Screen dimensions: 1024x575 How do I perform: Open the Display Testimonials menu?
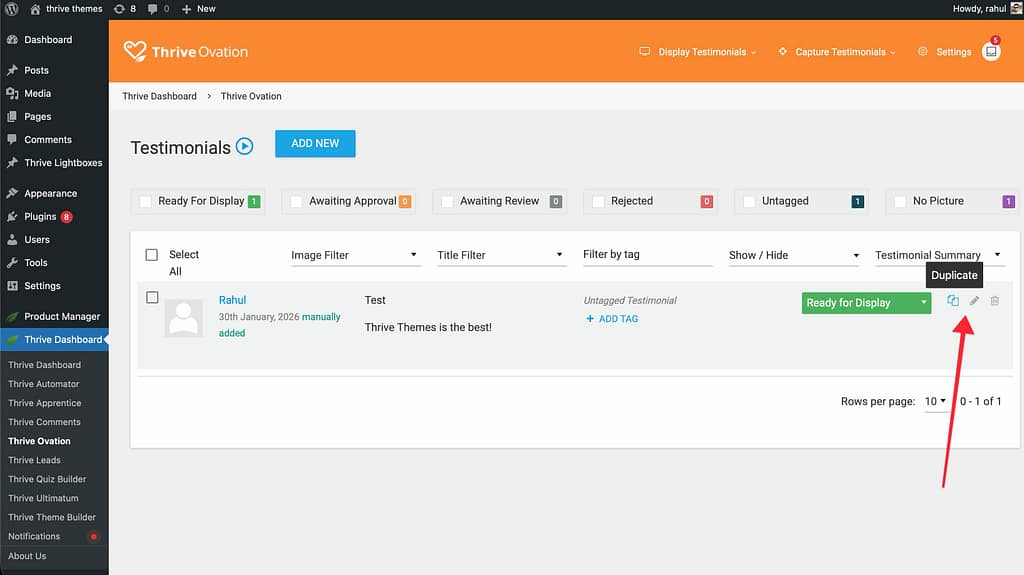(698, 52)
